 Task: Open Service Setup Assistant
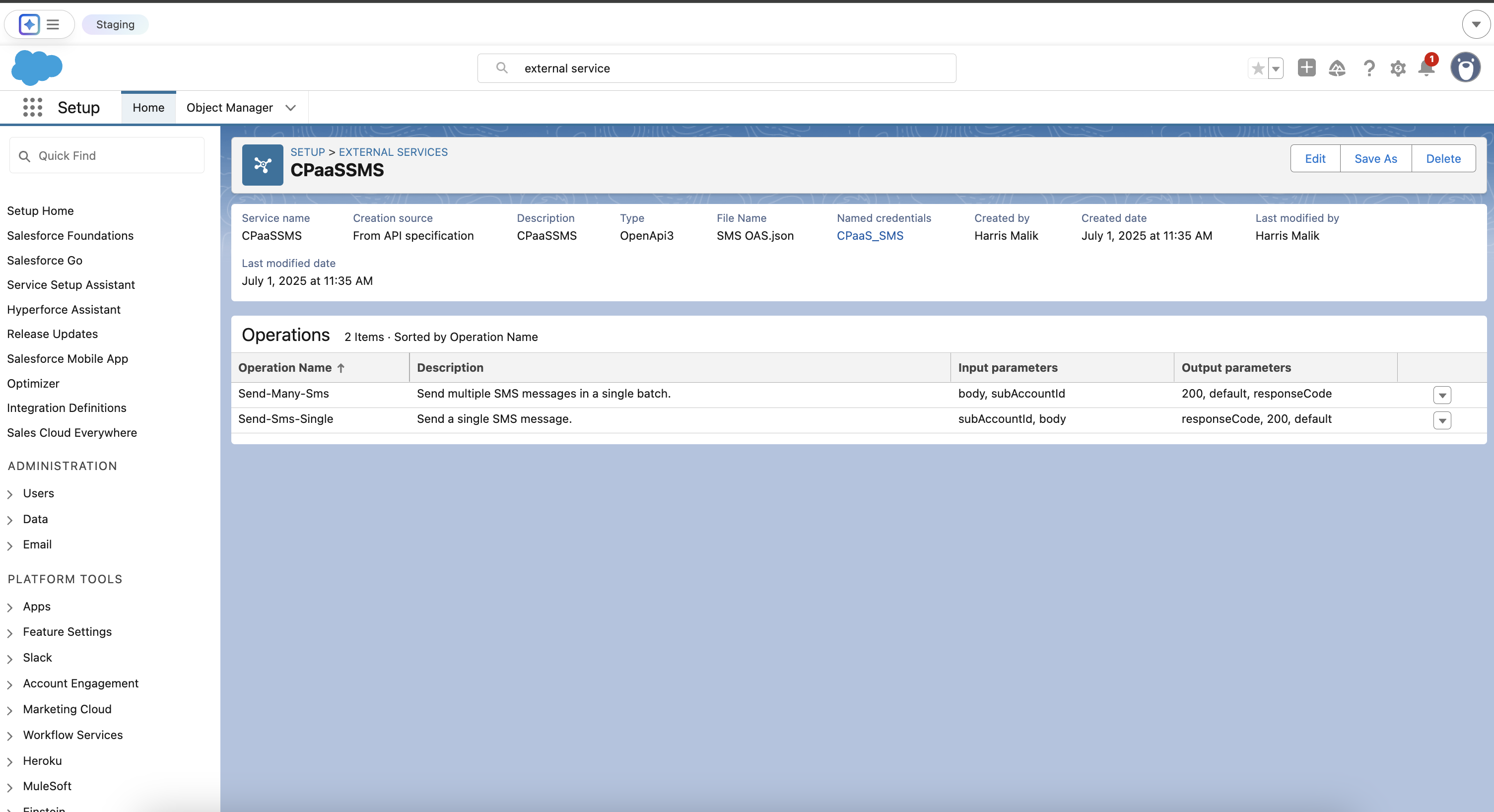tap(71, 285)
